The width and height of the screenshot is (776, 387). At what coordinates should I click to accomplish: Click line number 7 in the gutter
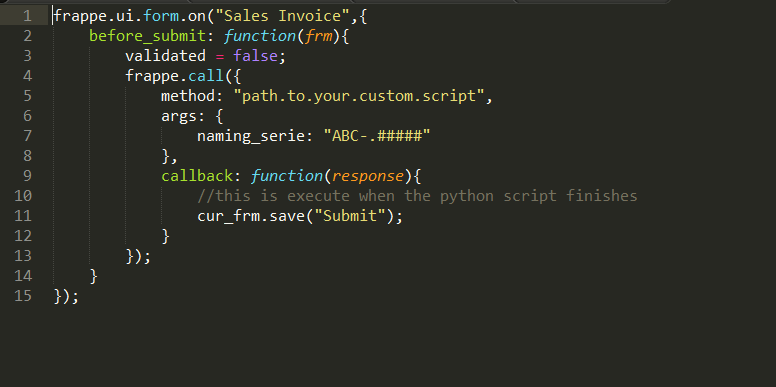pos(27,136)
